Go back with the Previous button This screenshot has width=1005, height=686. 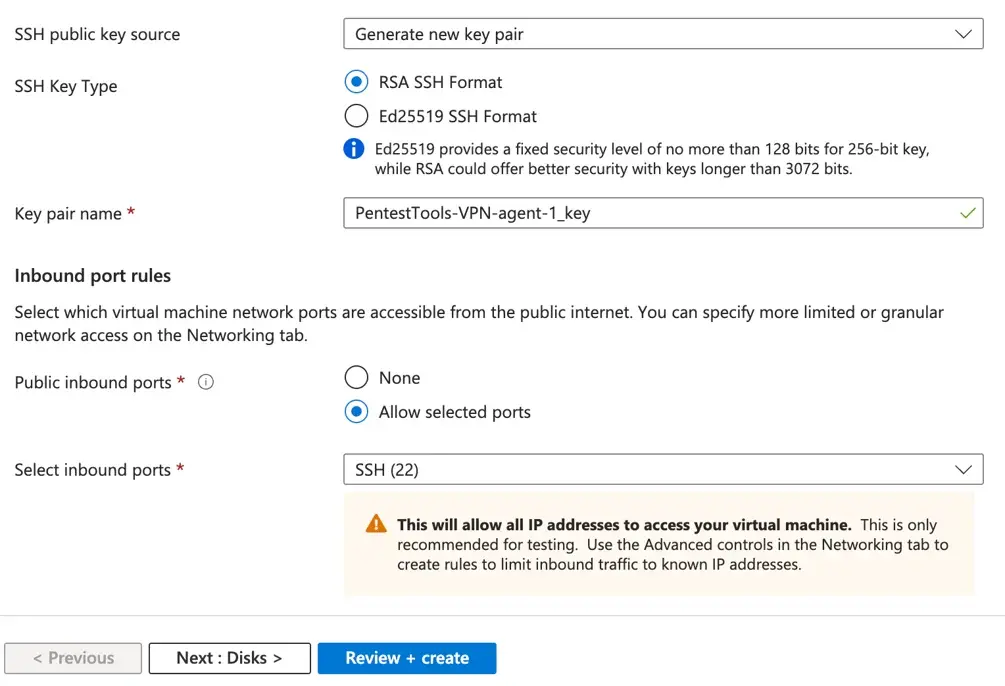pos(73,658)
